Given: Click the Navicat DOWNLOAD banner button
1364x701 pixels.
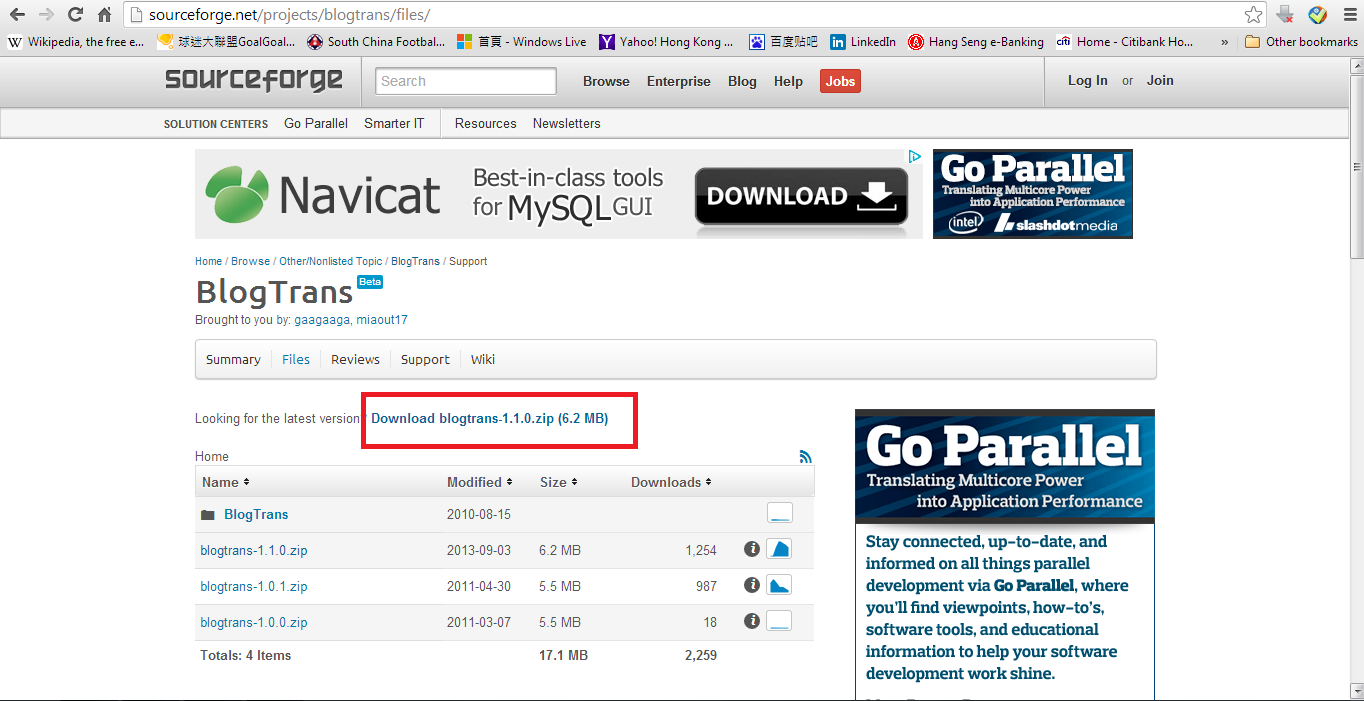Looking at the screenshot, I should coord(801,195).
